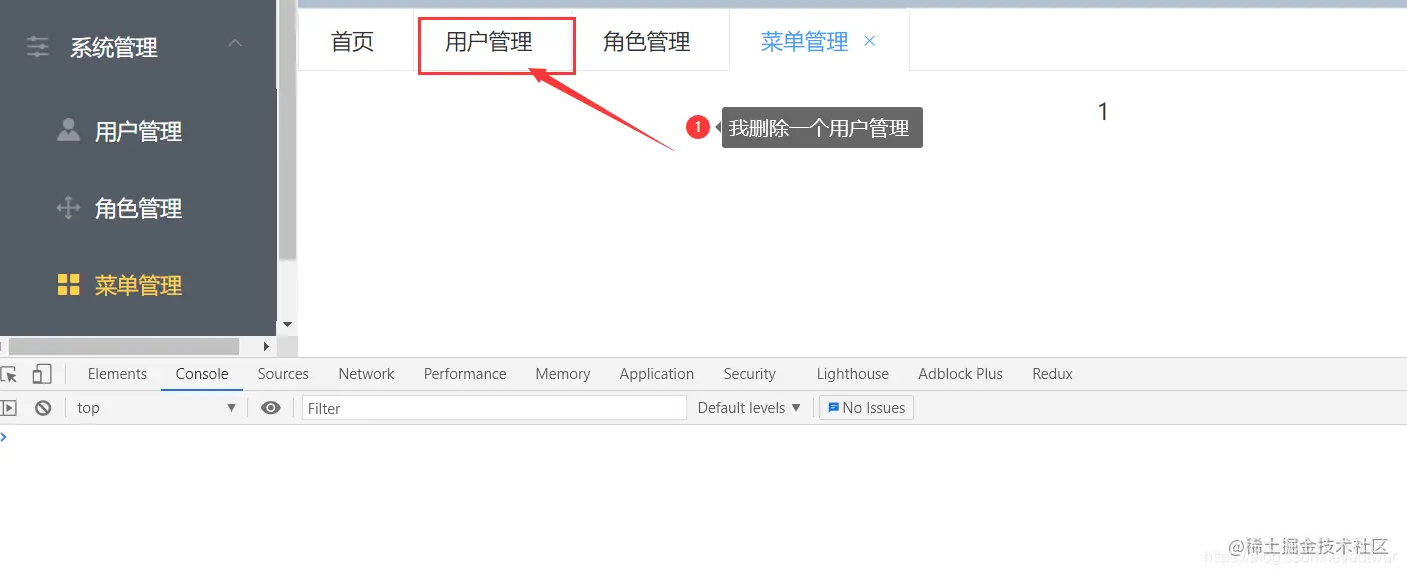Click the console prompt line
Image resolution: width=1407 pixels, height=575 pixels.
pyautogui.click(x=703, y=437)
